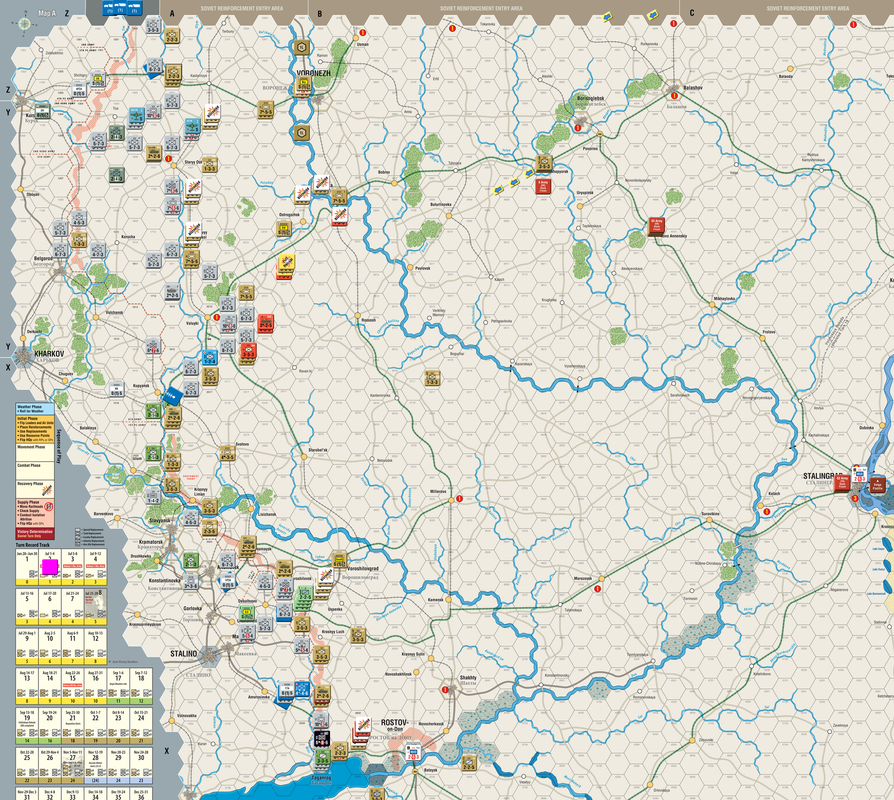This screenshot has height=800, width=894.
Task: Select the blue aircraft counter near Tim
Action: click(x=136, y=116)
